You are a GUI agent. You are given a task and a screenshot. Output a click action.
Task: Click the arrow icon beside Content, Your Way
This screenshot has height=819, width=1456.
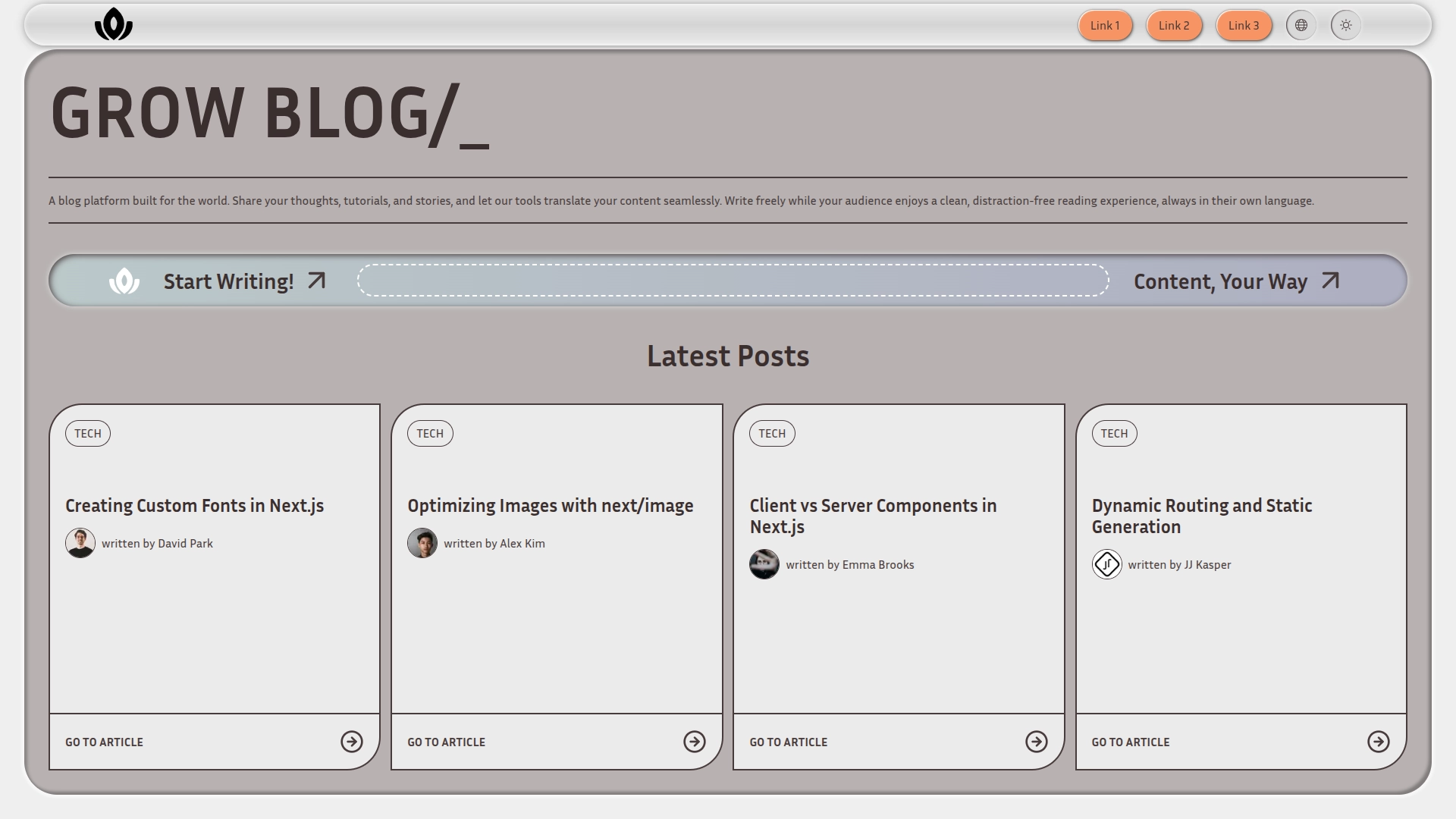1330,280
